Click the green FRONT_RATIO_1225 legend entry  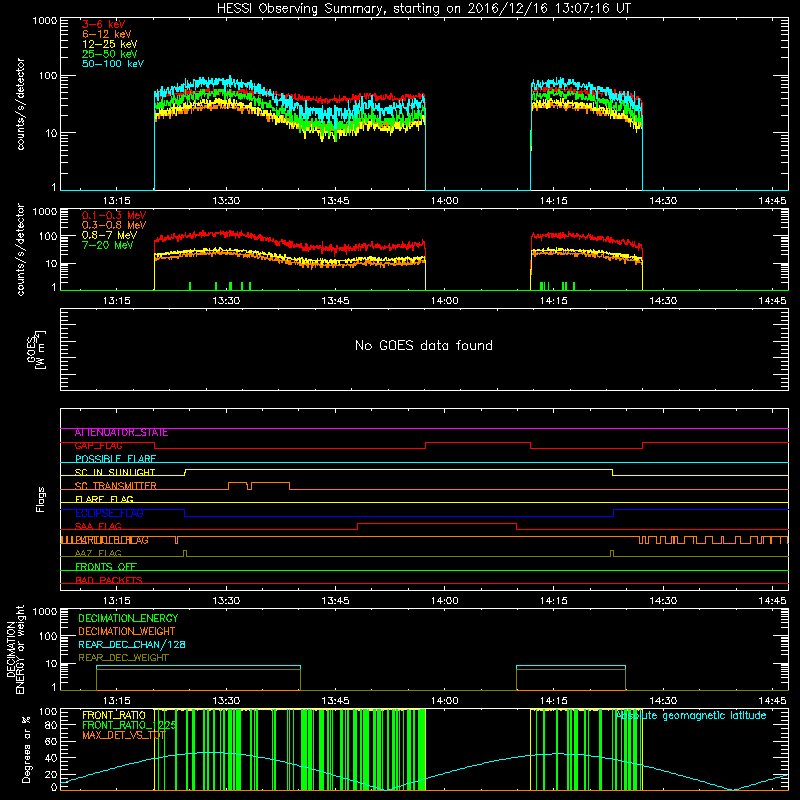point(129,726)
